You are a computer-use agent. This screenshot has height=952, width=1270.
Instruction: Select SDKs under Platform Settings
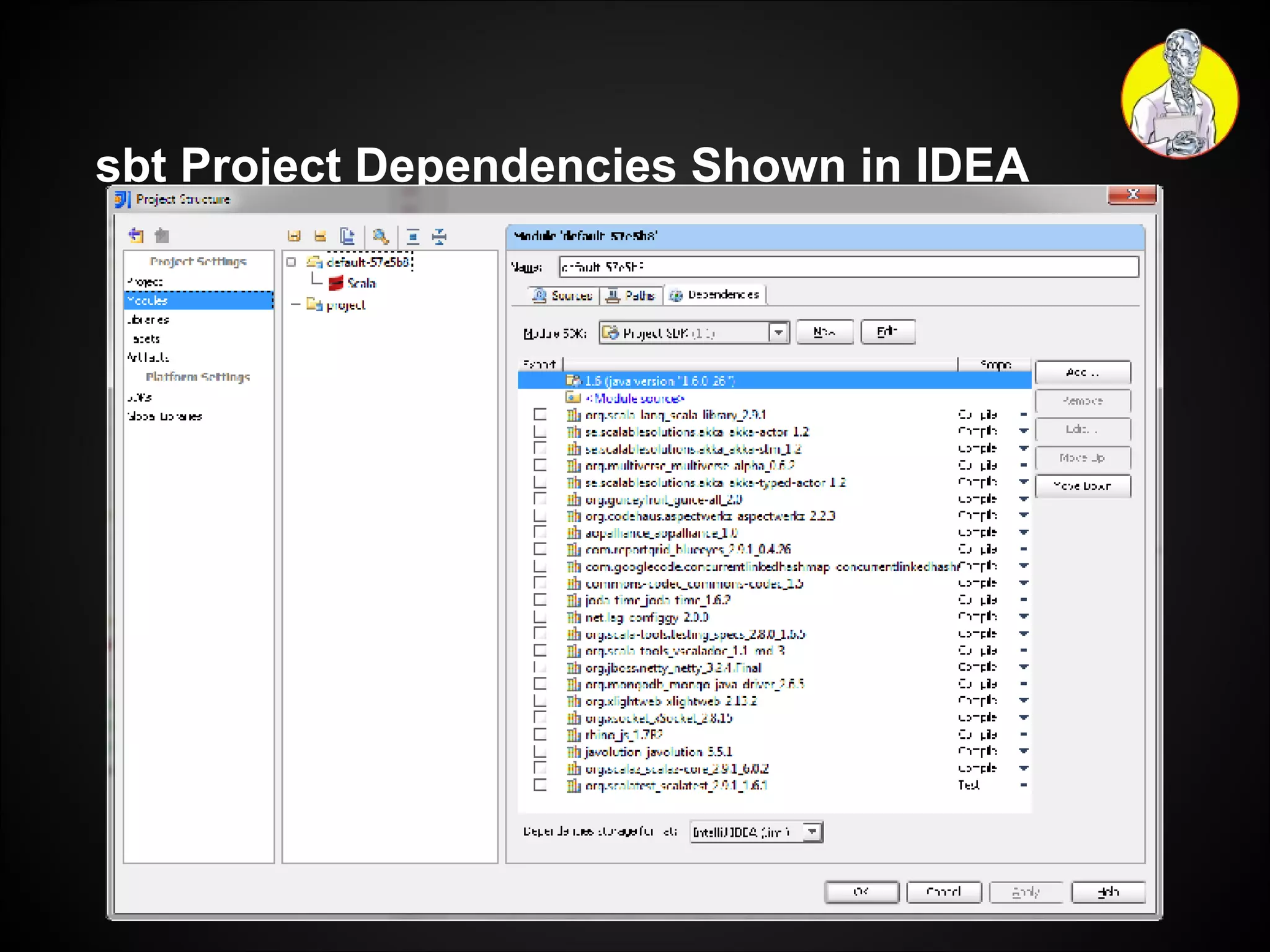[x=140, y=397]
